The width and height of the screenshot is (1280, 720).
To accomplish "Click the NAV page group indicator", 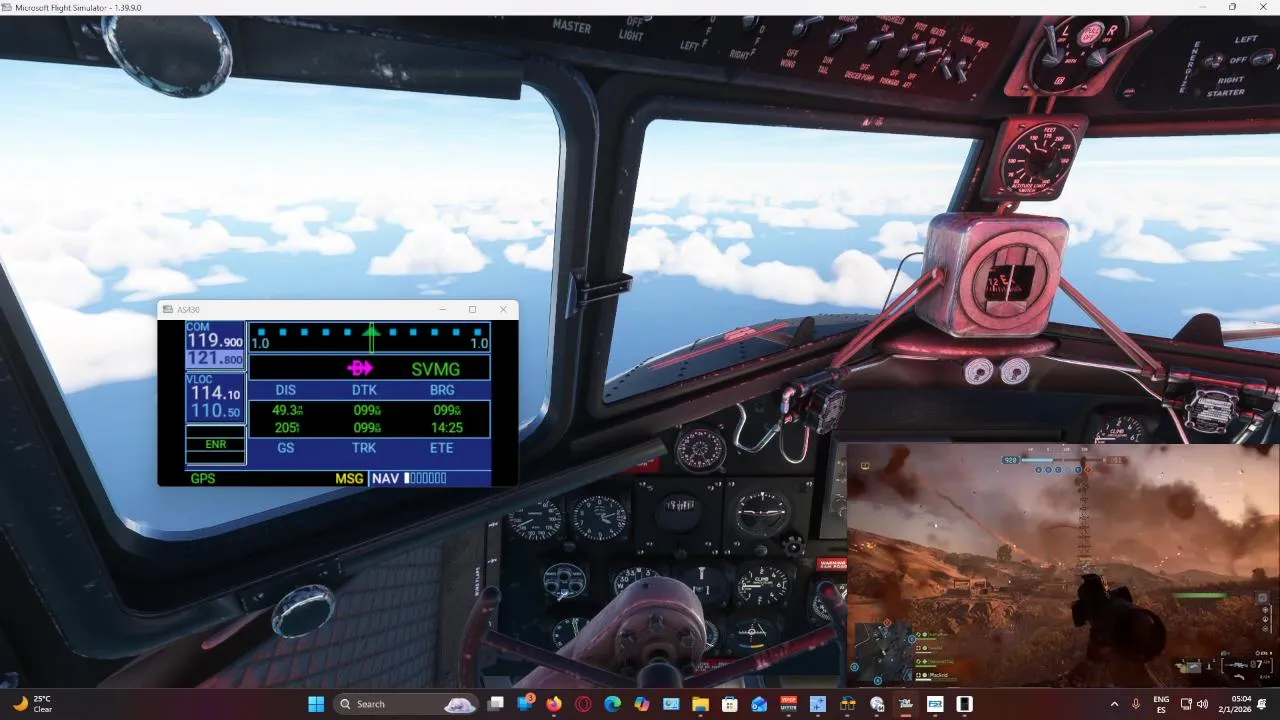I will pyautogui.click(x=409, y=478).
